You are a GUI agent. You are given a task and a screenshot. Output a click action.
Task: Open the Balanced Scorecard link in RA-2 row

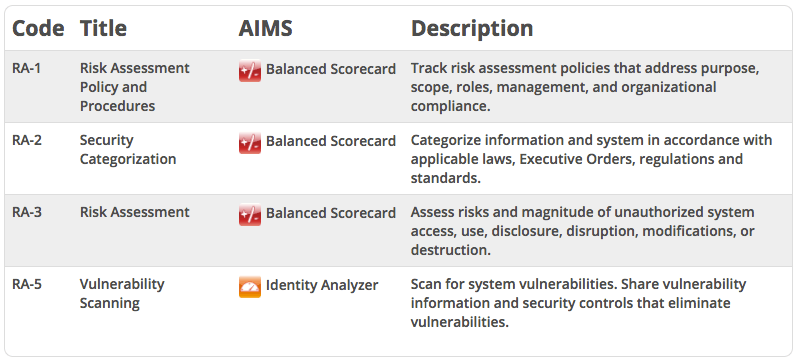coord(331,141)
